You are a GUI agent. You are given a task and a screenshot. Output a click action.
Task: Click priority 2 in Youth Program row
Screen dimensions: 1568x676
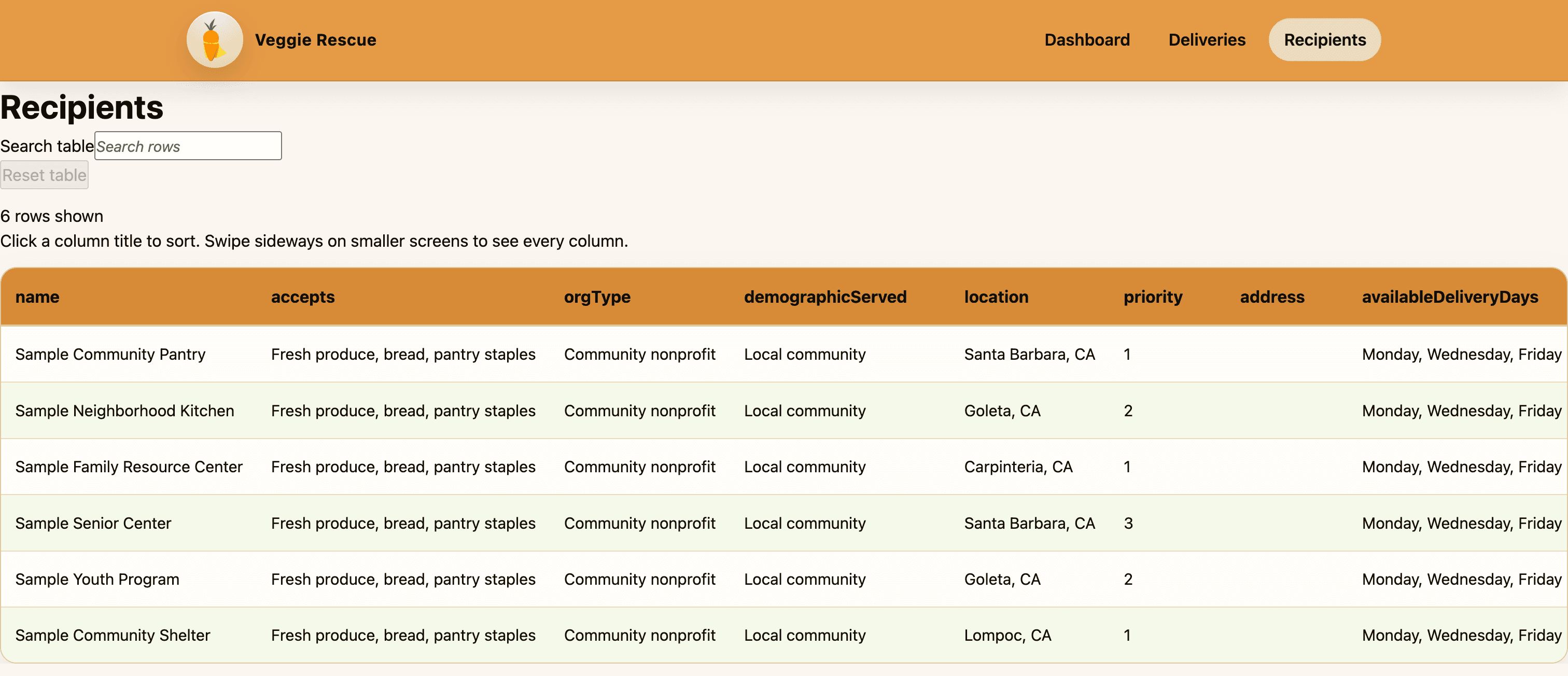(1128, 579)
